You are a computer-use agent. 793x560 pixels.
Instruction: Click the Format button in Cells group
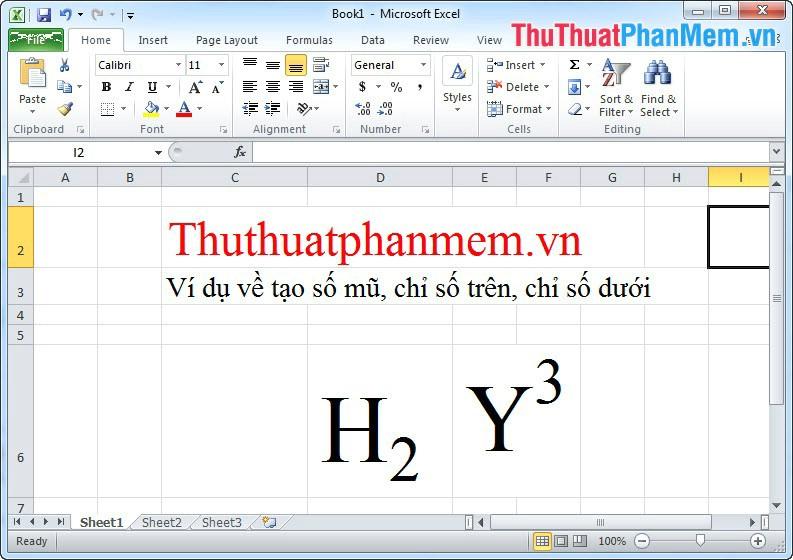pos(519,109)
